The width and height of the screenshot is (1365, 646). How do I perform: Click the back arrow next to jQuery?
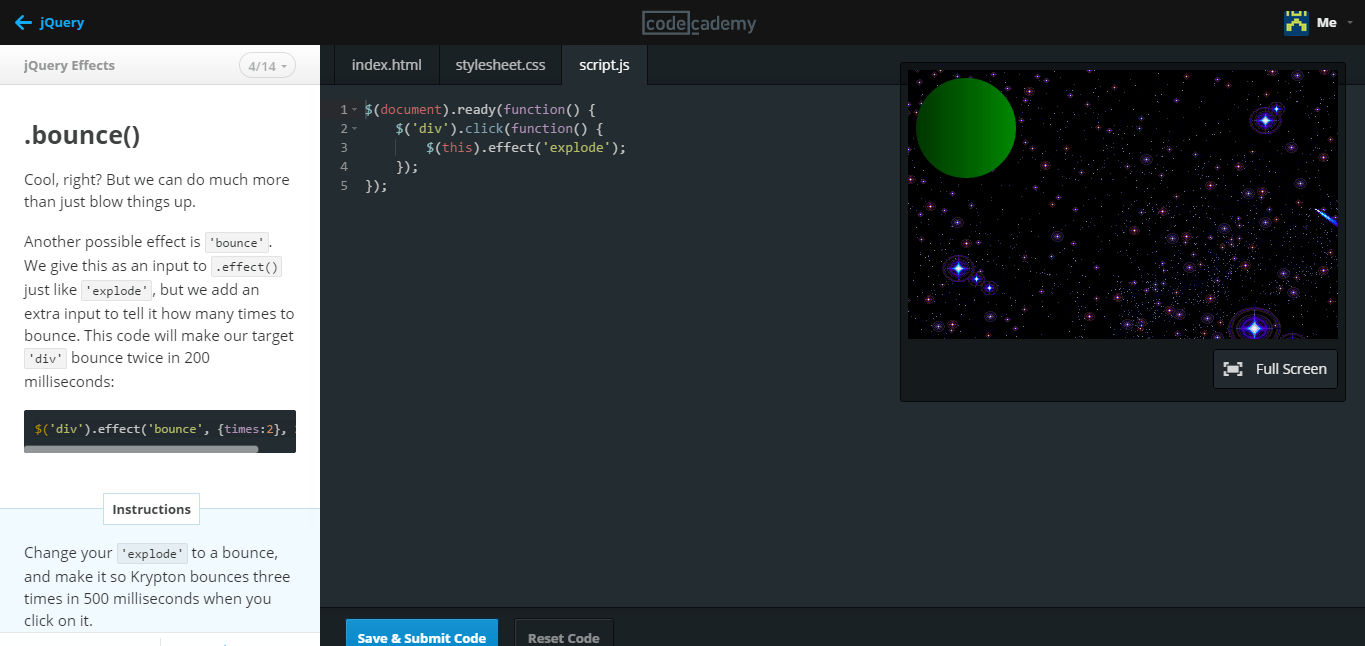(x=24, y=22)
